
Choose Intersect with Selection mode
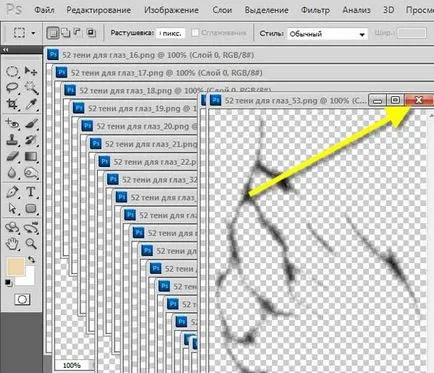[x=91, y=32]
